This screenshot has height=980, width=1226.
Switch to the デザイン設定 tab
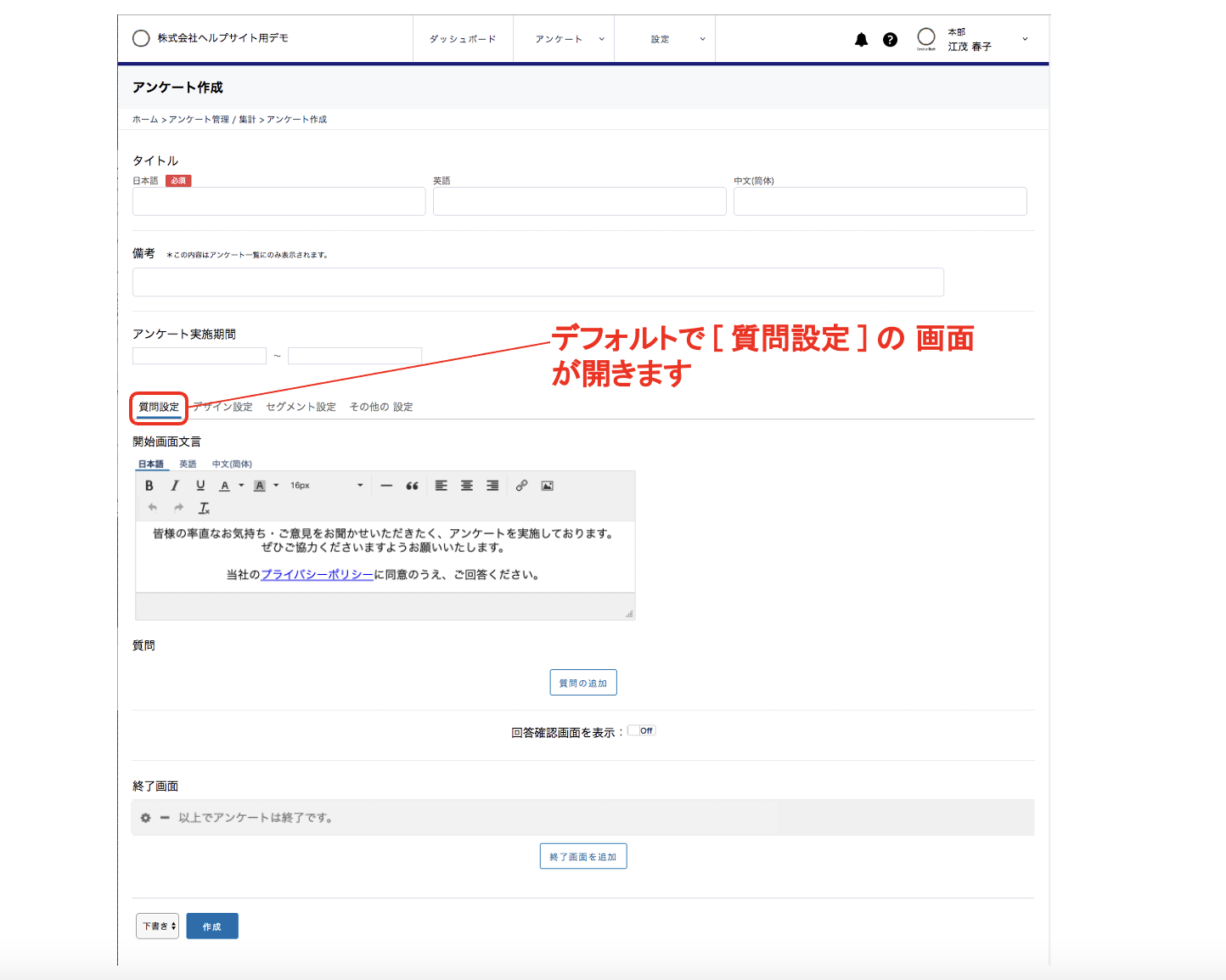coord(223,407)
